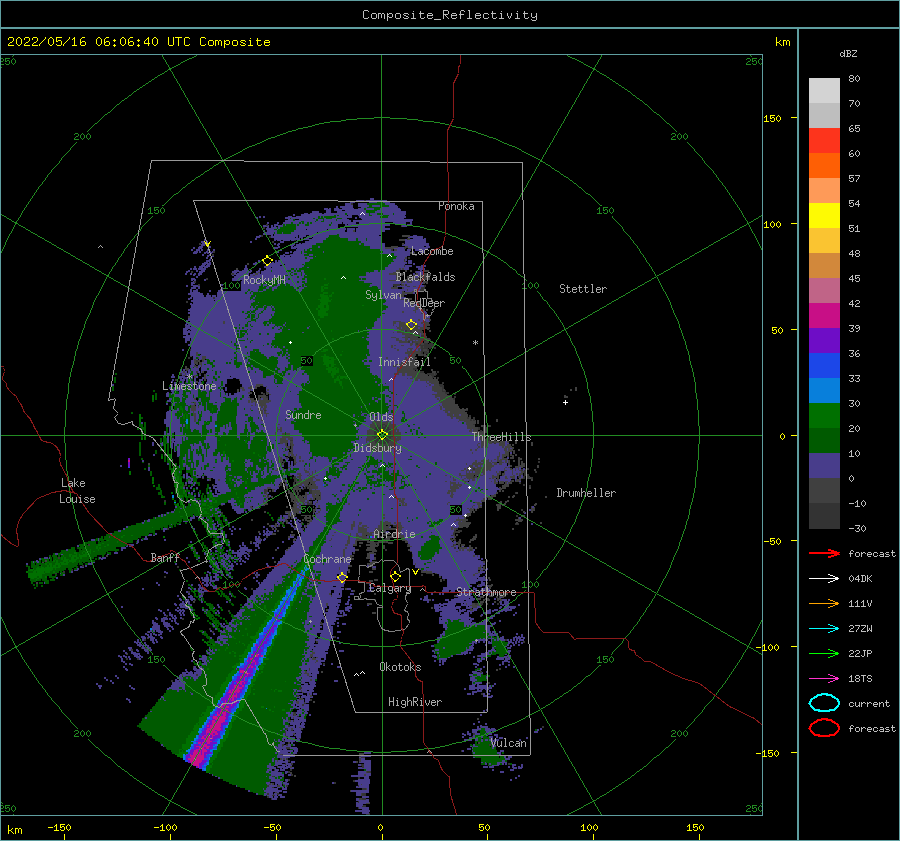The image size is (900, 841).
Task: Click the Drumheller label
Action: [586, 493]
